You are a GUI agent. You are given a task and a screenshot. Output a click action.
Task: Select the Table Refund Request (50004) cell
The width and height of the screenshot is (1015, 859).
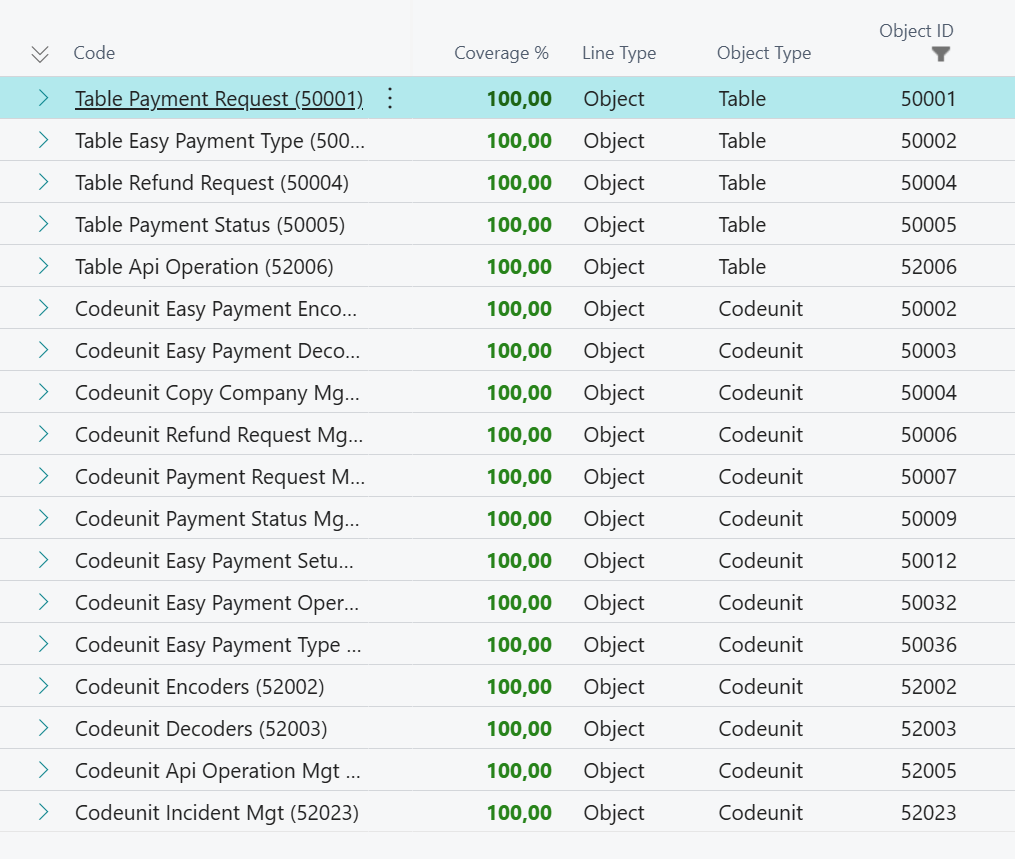click(x=212, y=183)
